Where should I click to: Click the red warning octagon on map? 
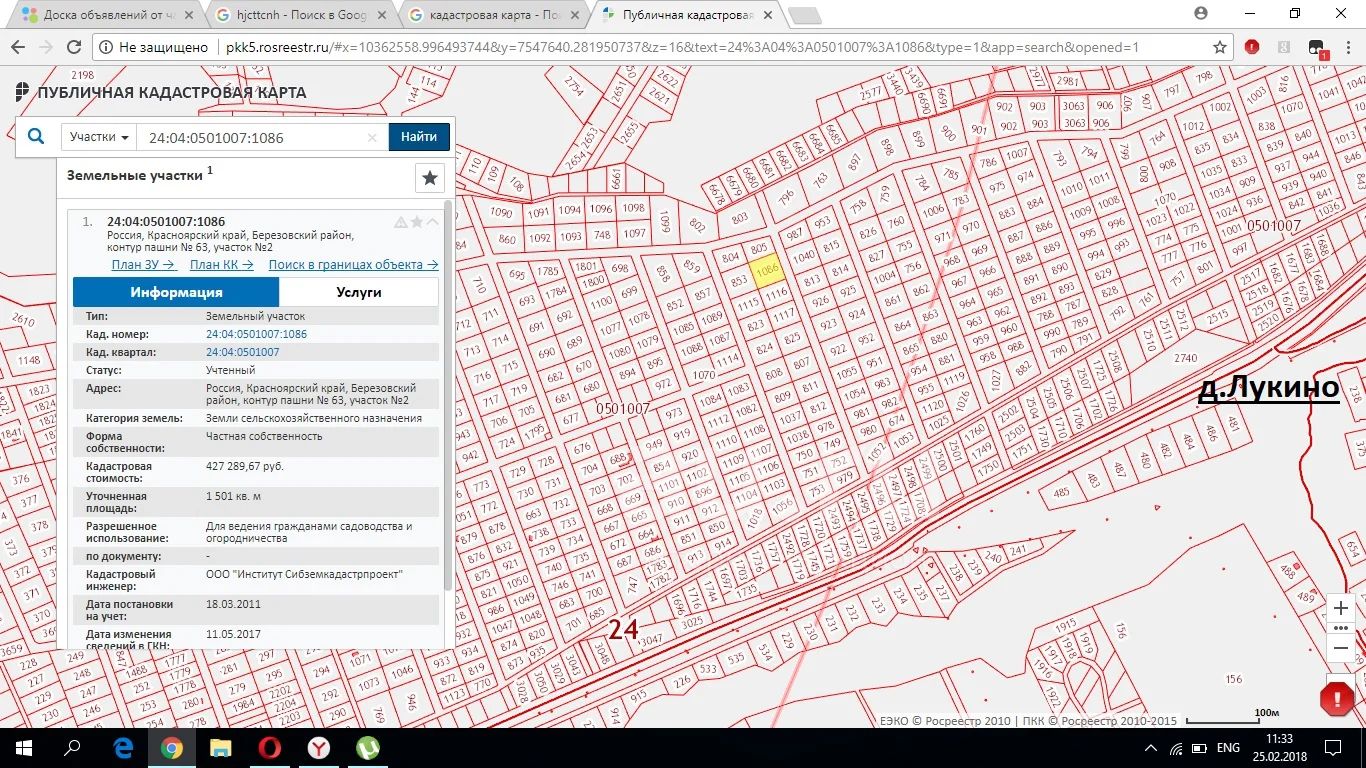[1337, 699]
